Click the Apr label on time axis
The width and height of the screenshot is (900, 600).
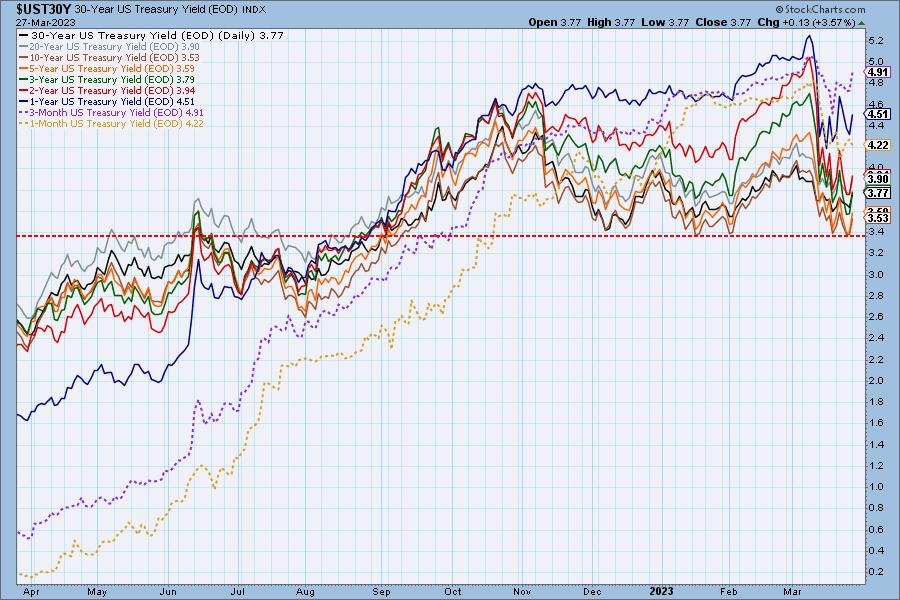click(x=32, y=591)
